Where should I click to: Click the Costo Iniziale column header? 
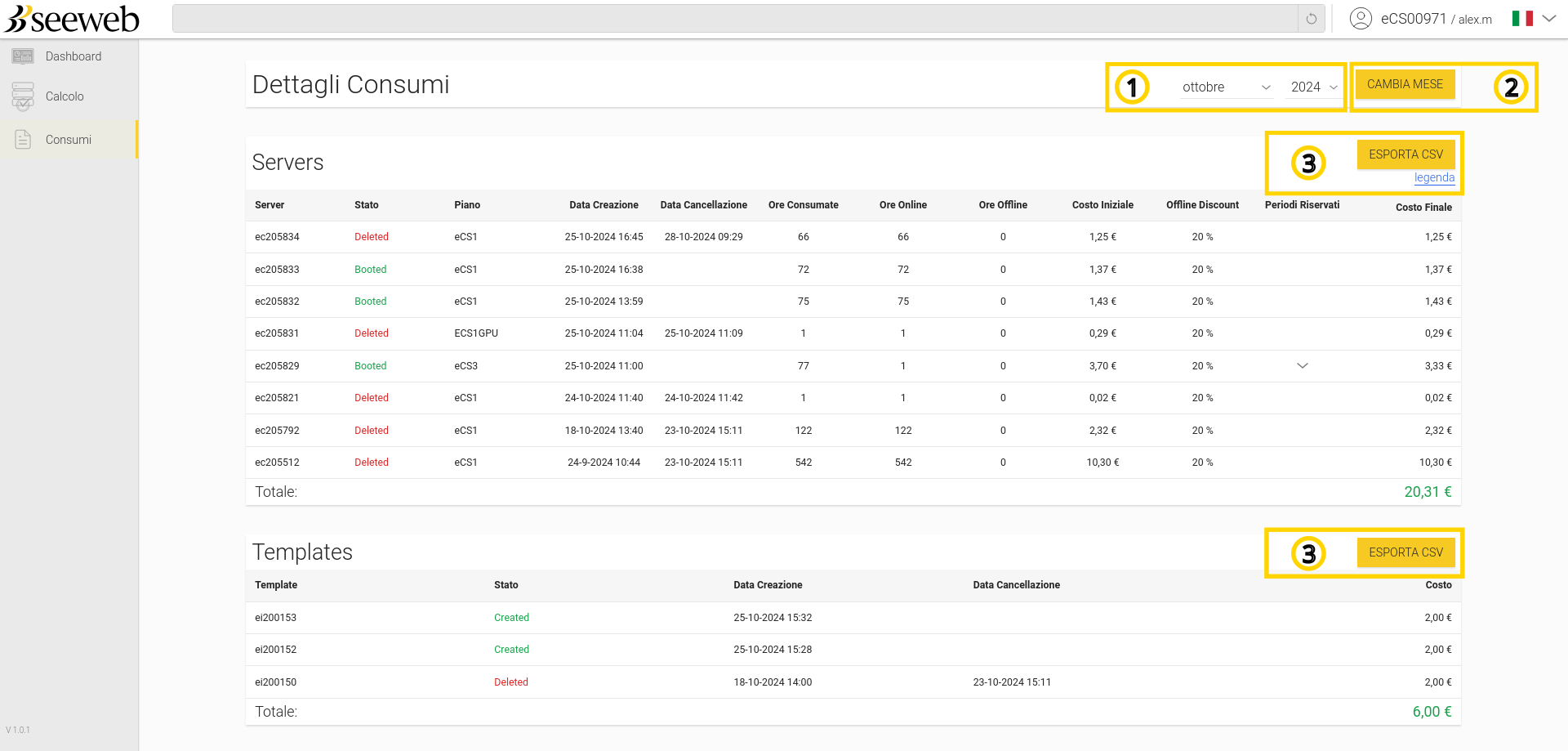pyautogui.click(x=1102, y=205)
